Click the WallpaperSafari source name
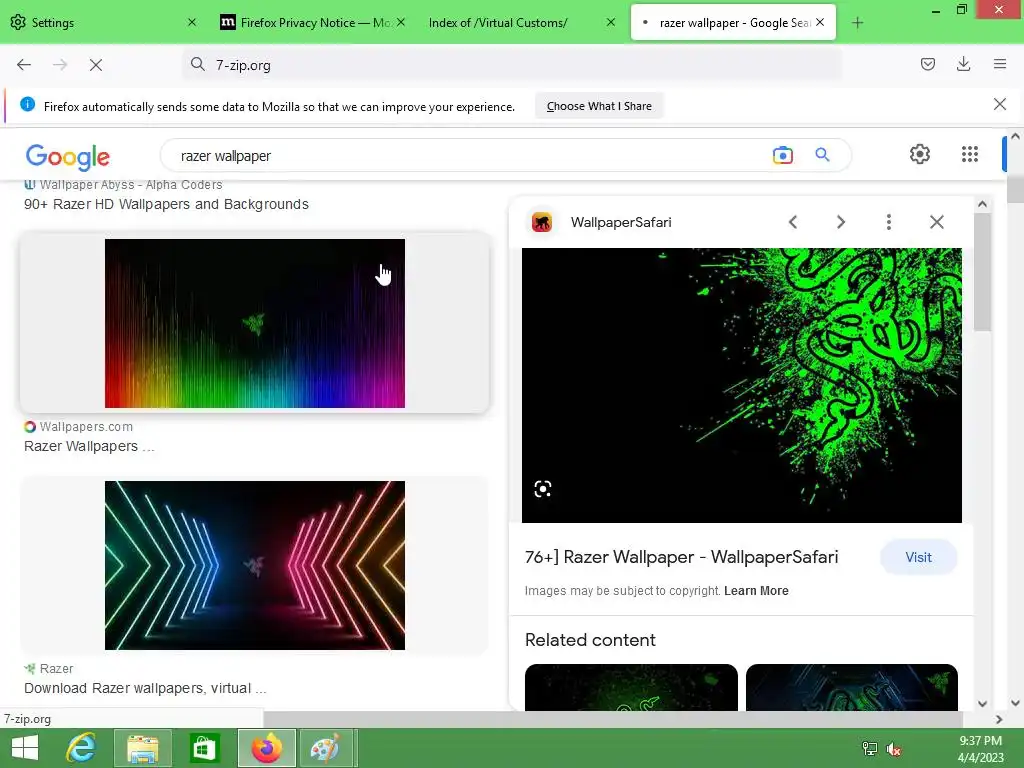This screenshot has width=1024, height=768. (620, 222)
